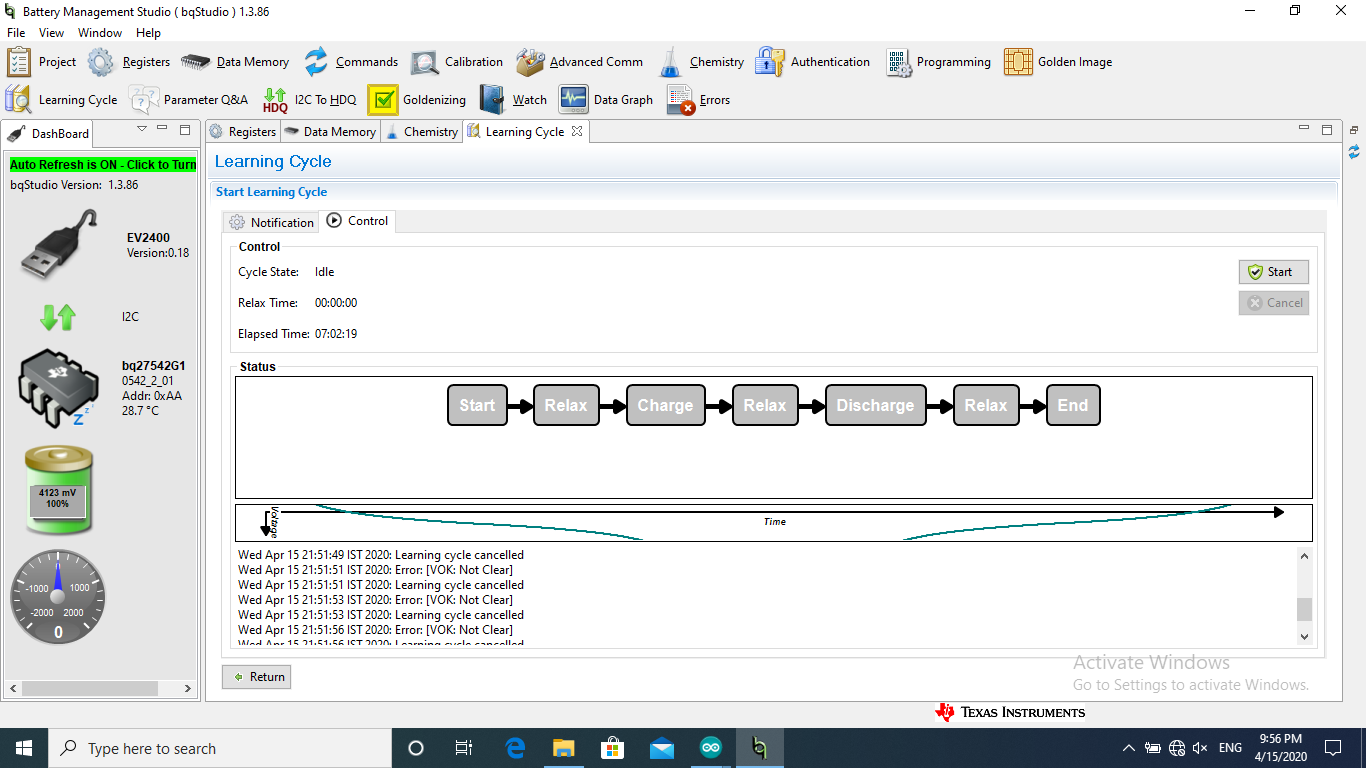This screenshot has height=768, width=1366.
Task: Open the File menu
Action: [x=16, y=33]
